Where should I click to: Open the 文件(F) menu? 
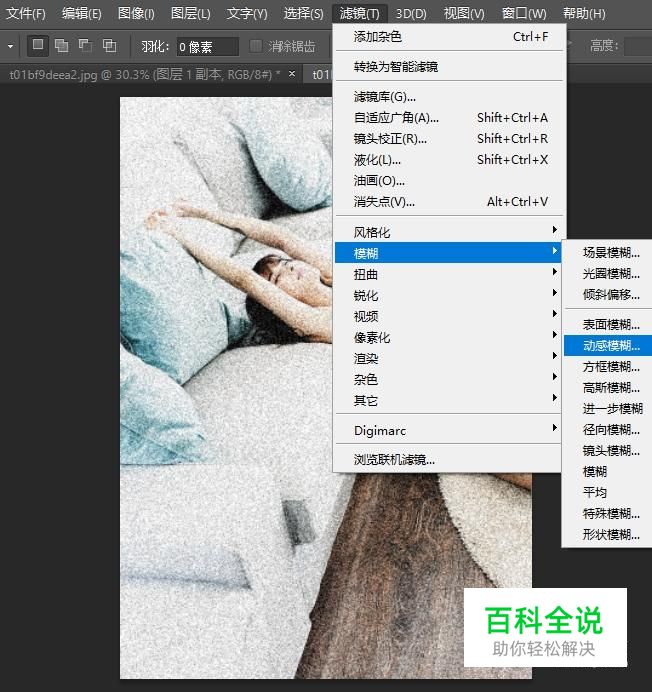coord(26,14)
